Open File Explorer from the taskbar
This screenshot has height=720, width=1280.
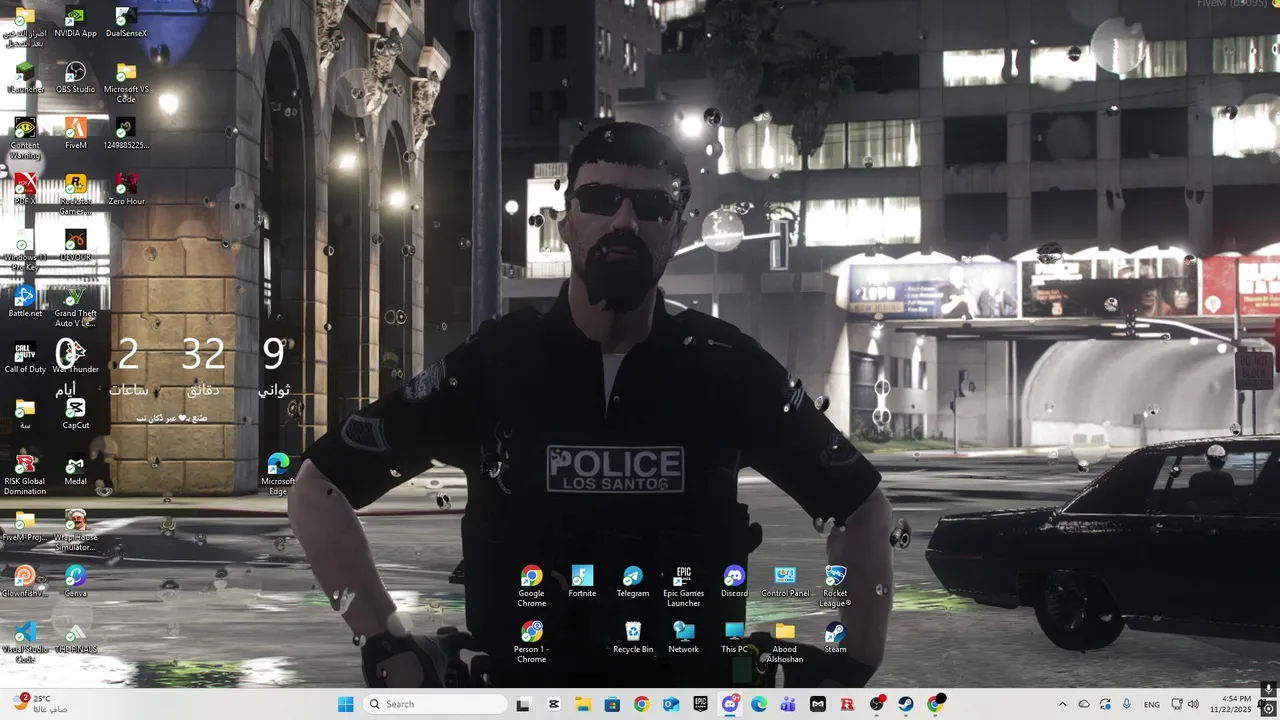(x=583, y=704)
